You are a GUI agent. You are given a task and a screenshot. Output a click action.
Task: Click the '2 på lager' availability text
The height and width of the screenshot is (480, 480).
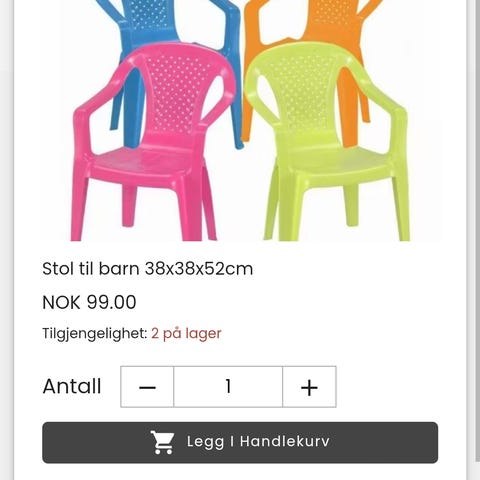186,334
